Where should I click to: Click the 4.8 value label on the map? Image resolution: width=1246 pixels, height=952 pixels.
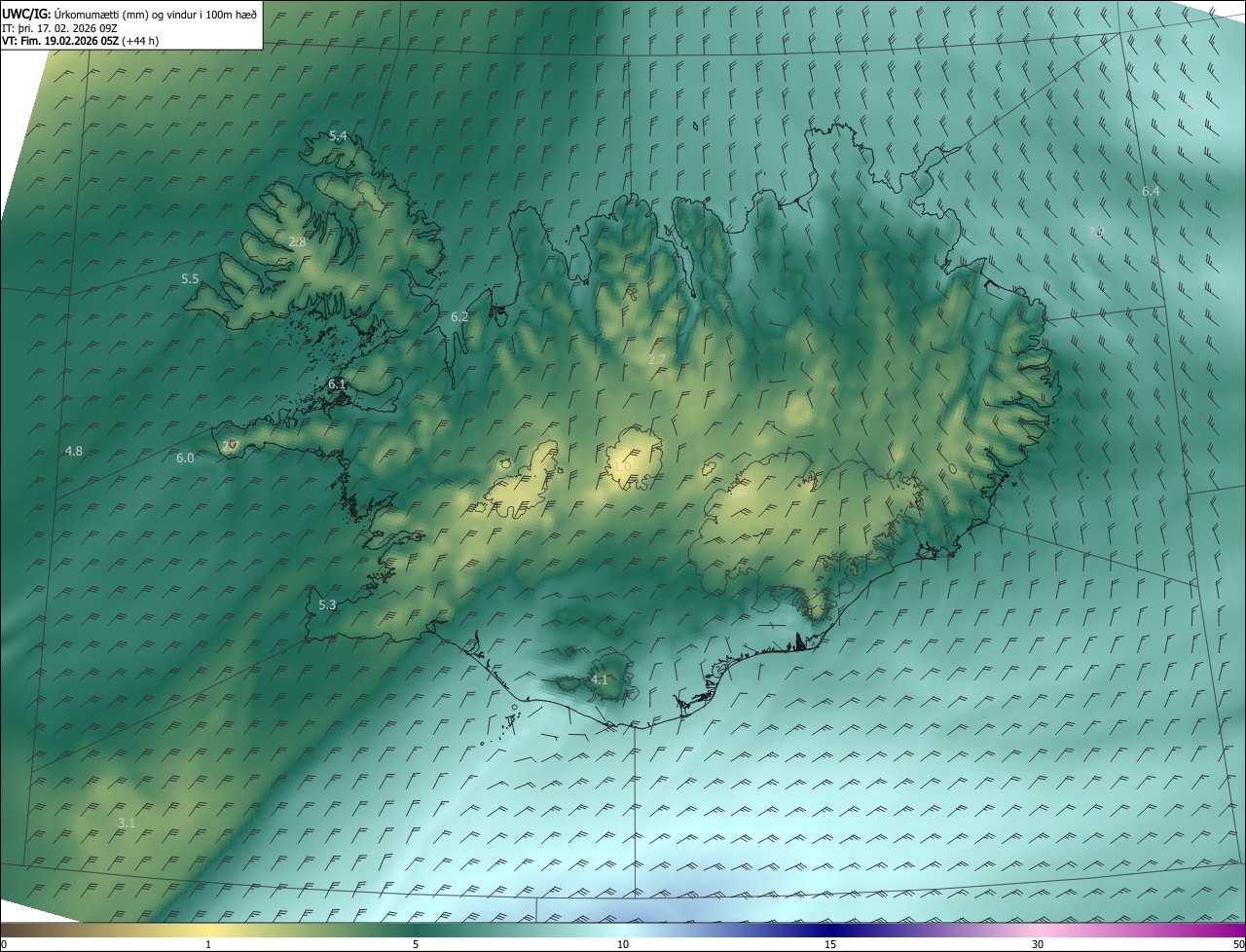[x=74, y=452]
